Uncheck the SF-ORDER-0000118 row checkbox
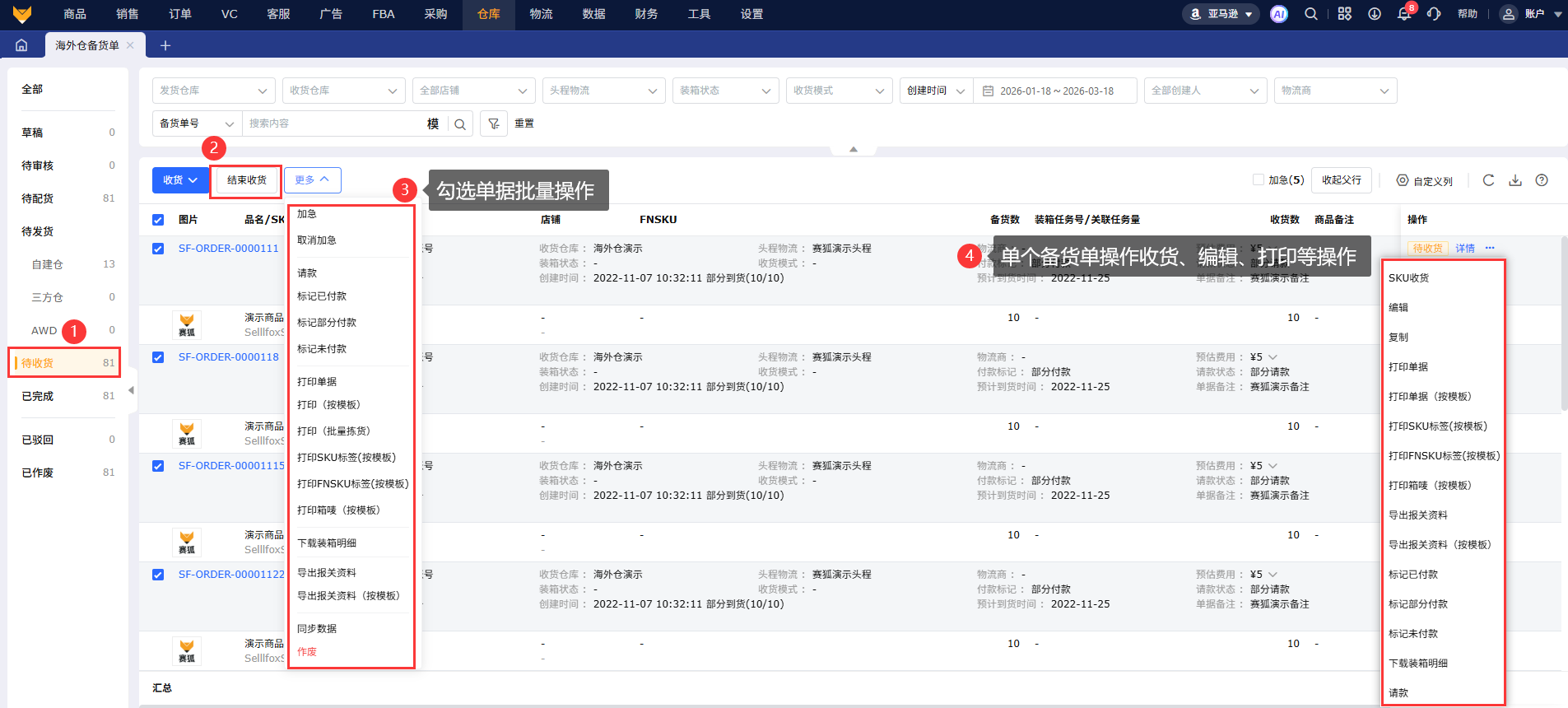The height and width of the screenshot is (708, 1568). 158,357
